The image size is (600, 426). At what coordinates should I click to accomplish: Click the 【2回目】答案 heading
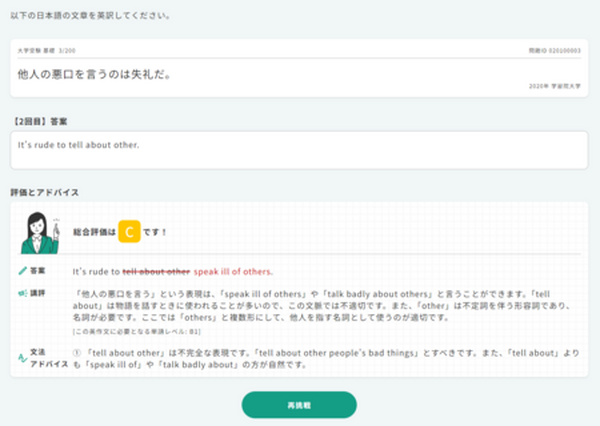coord(41,120)
